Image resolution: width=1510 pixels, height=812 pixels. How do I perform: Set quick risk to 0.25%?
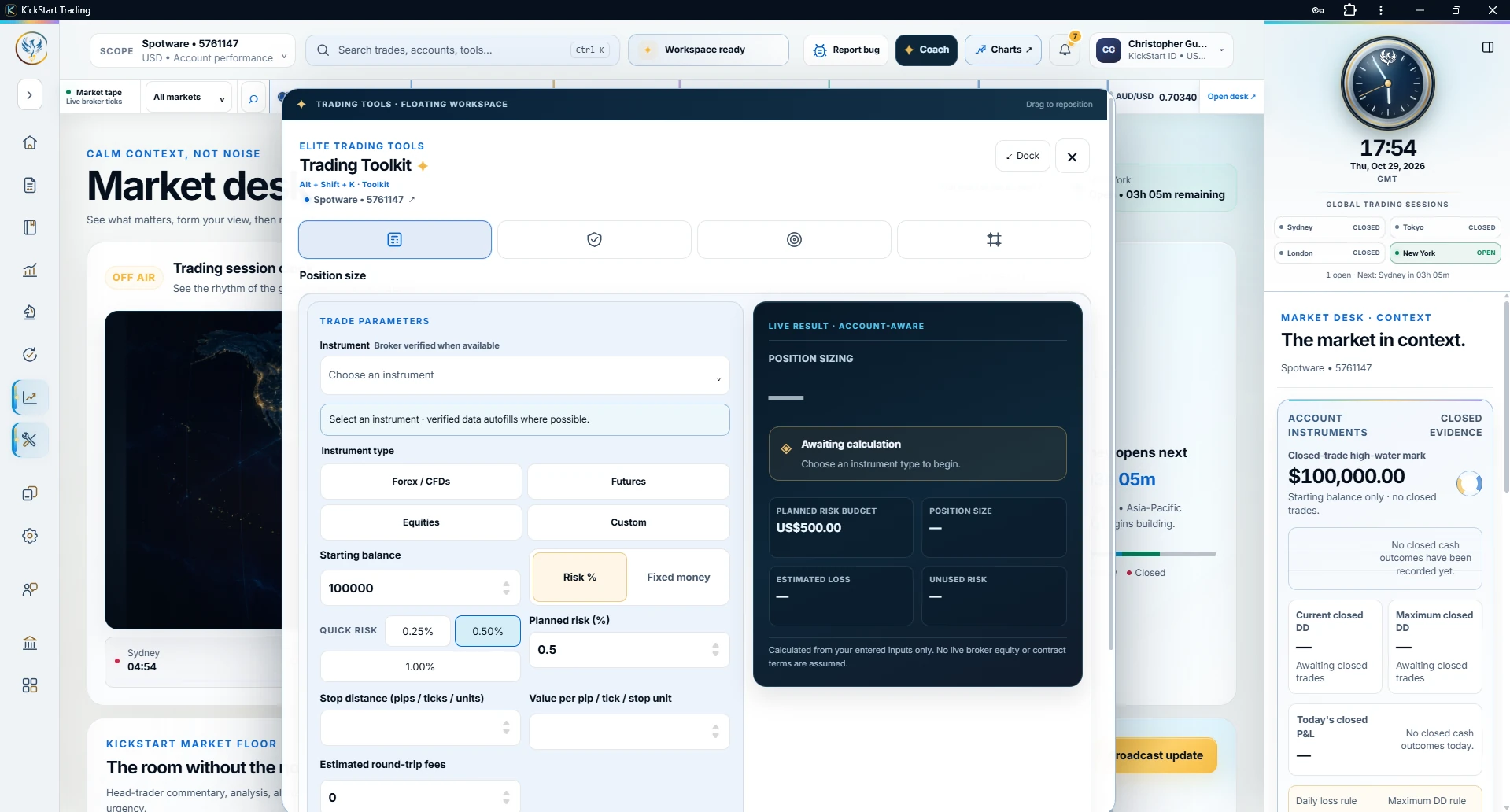(418, 631)
